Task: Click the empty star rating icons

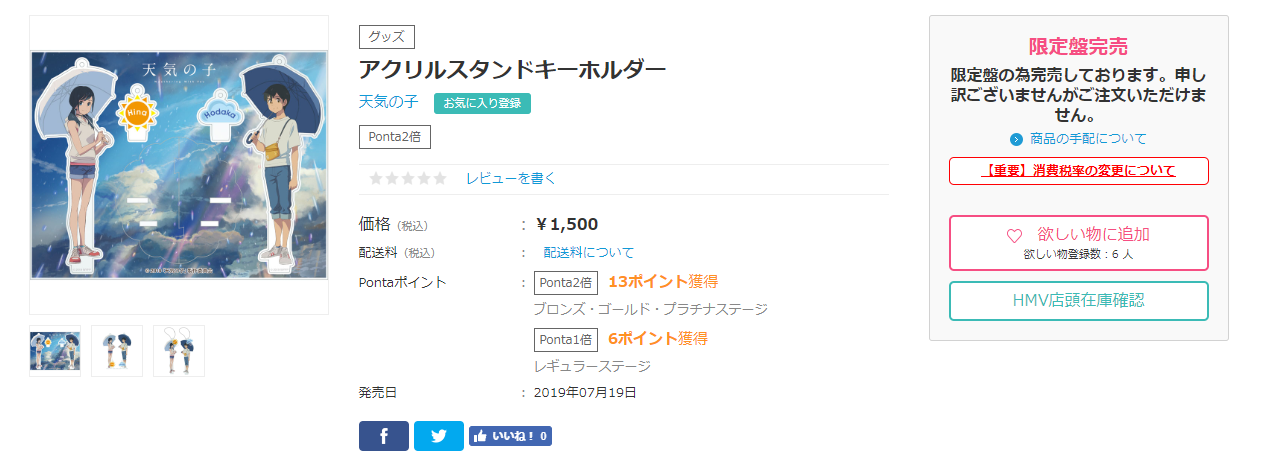Action: point(408,178)
